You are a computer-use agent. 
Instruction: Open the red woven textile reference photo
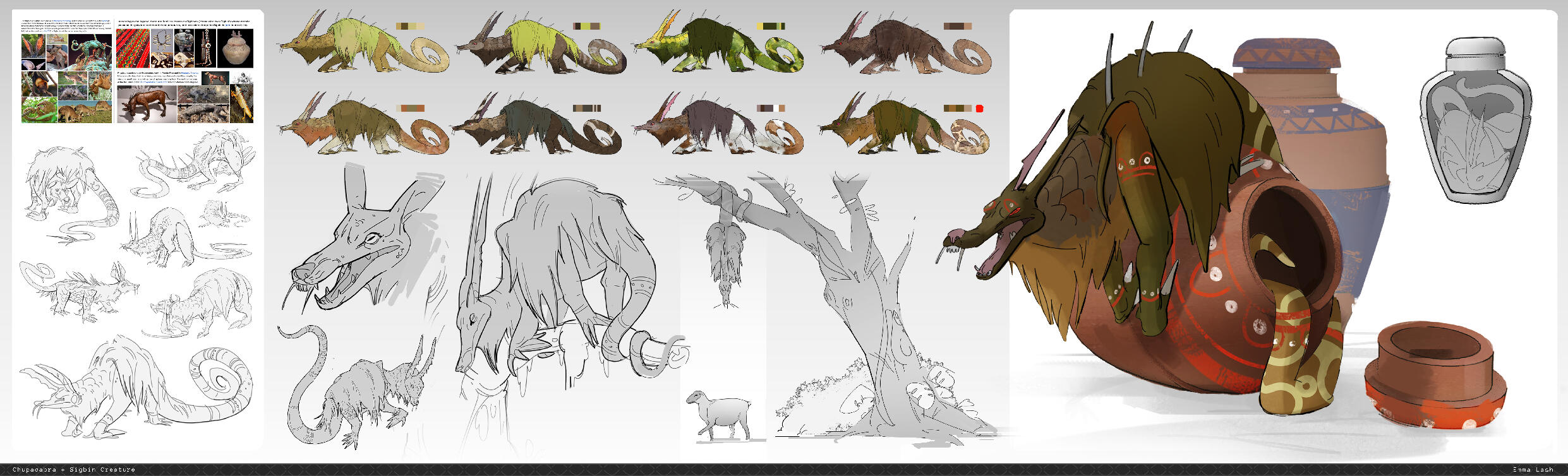click(132, 51)
